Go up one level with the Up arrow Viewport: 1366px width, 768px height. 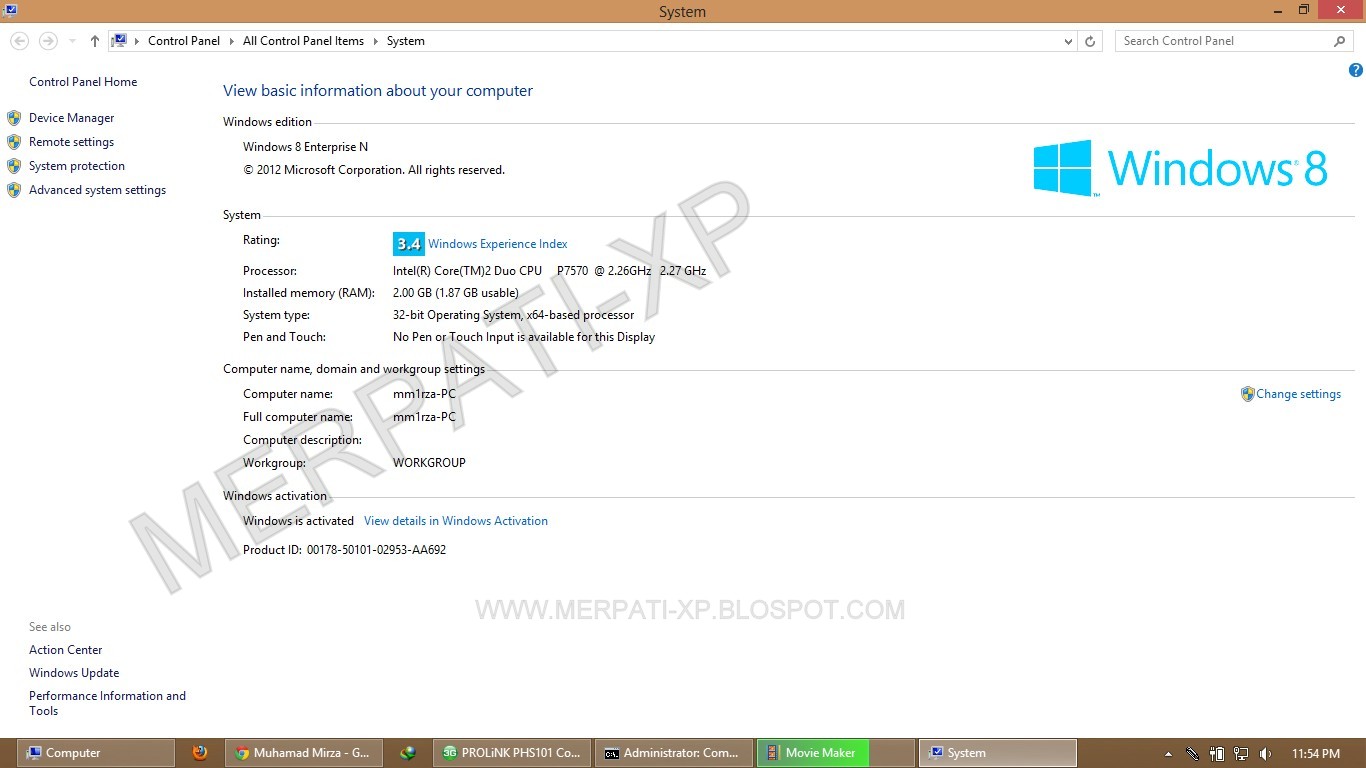tap(95, 41)
